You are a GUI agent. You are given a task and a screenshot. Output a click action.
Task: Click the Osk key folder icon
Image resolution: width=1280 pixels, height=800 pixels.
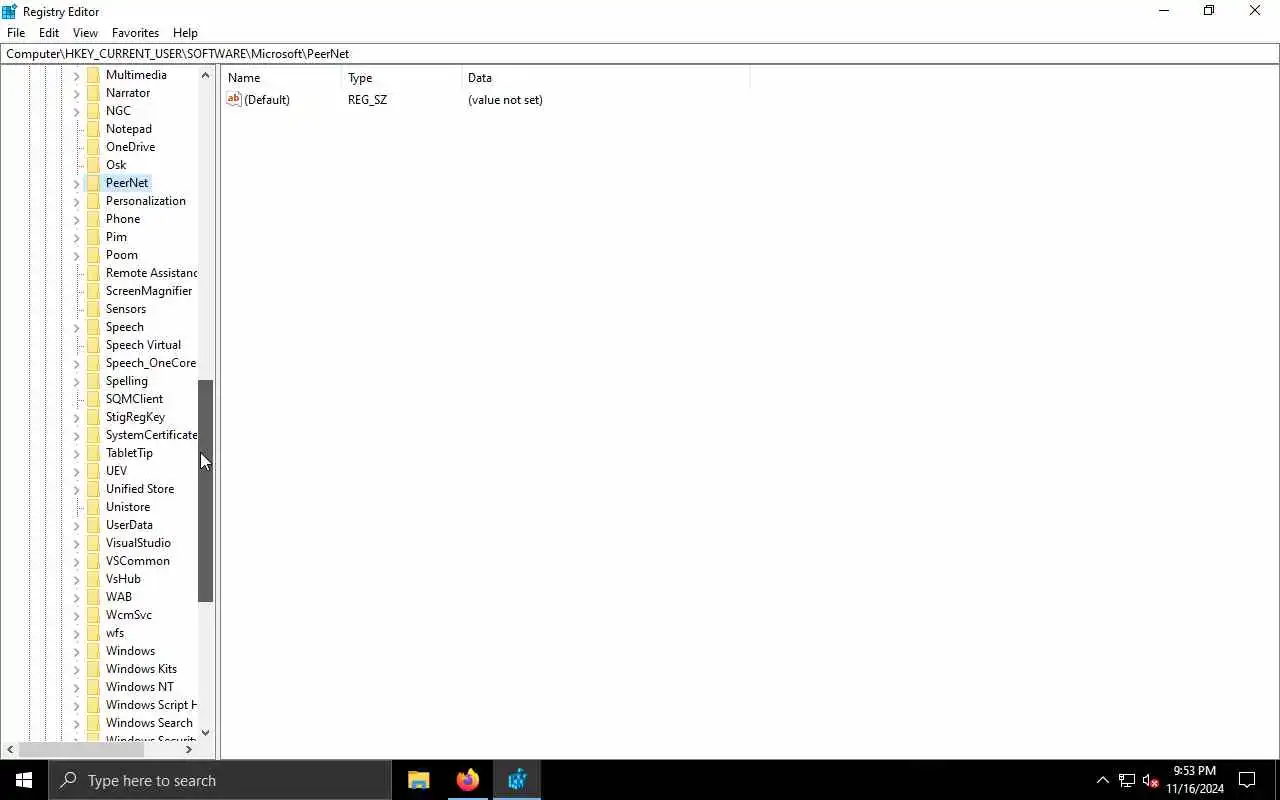point(93,165)
